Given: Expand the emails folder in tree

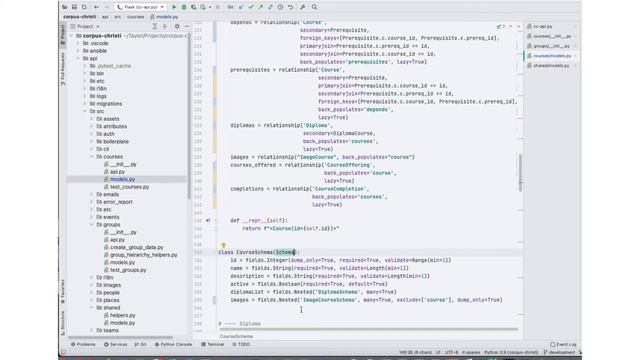Looking at the screenshot, I should [x=92, y=194].
